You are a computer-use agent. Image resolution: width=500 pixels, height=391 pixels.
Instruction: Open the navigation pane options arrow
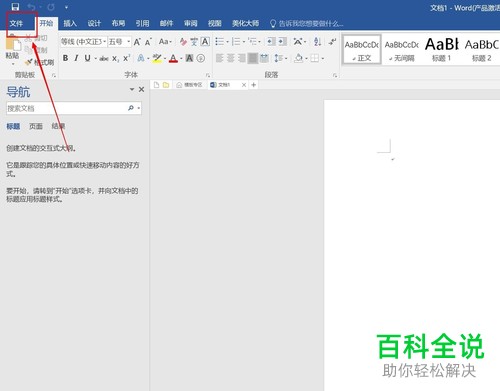pyautogui.click(x=132, y=89)
